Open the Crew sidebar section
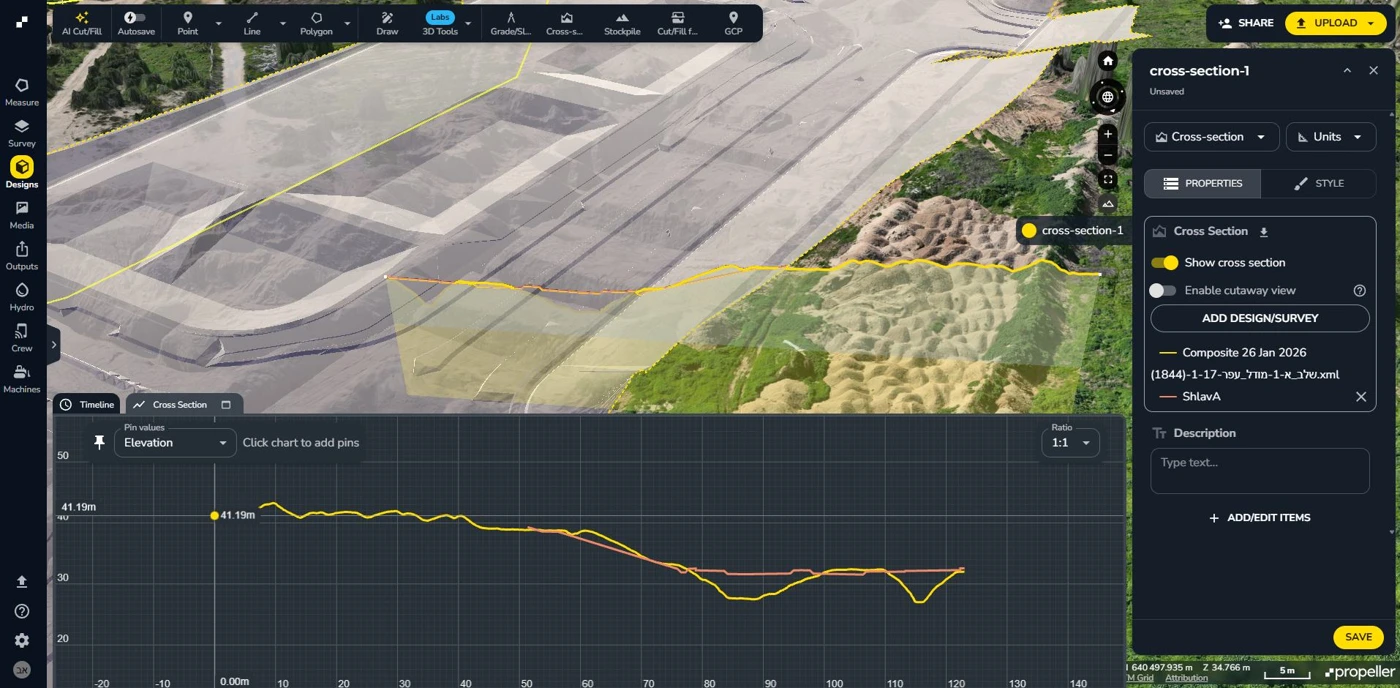Image resolution: width=1400 pixels, height=688 pixels. [x=22, y=338]
